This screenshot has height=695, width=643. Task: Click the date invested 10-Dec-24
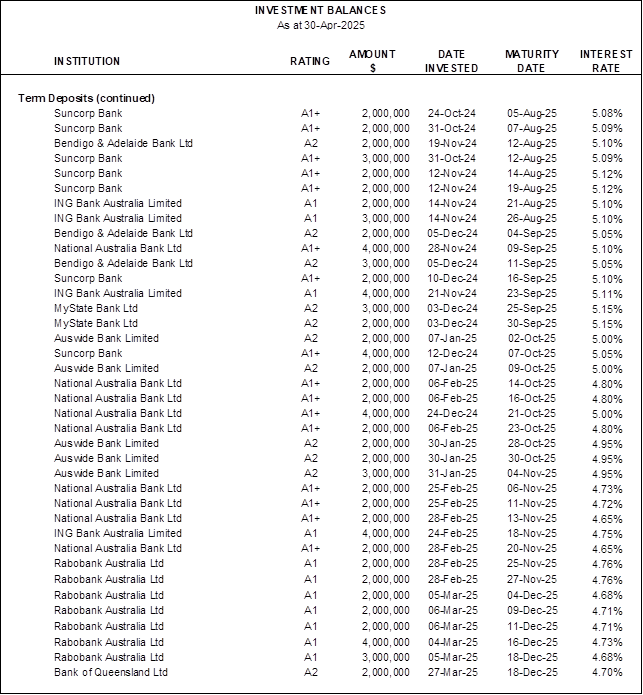click(x=452, y=278)
